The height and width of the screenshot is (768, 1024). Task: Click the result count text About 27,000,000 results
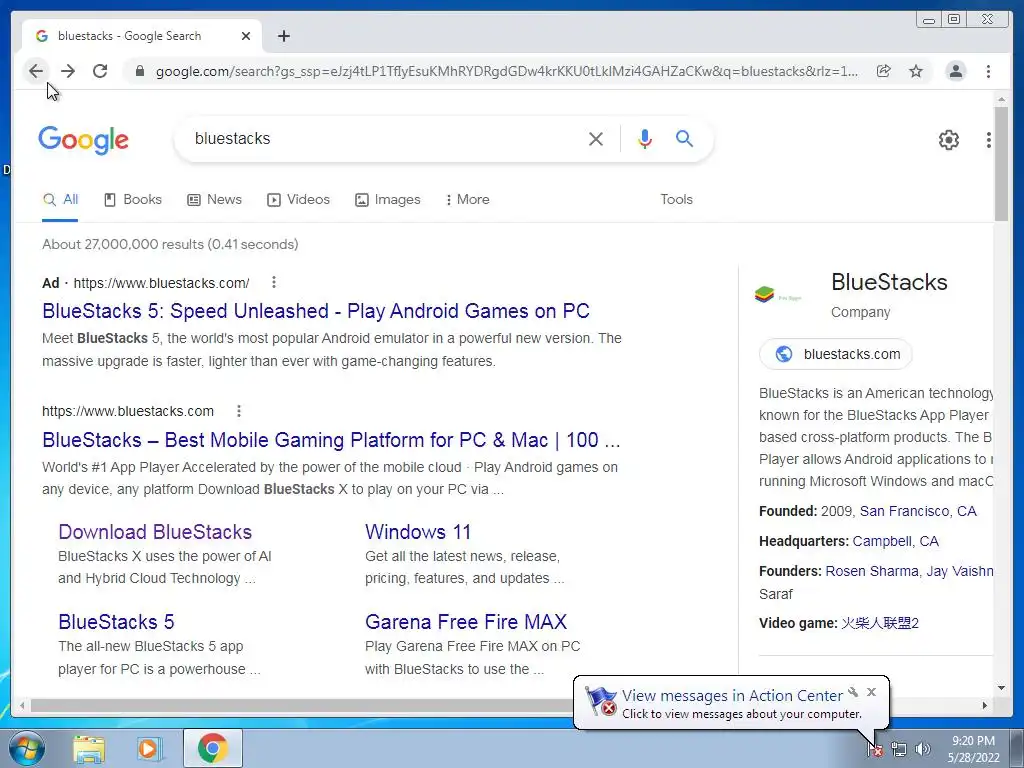170,244
